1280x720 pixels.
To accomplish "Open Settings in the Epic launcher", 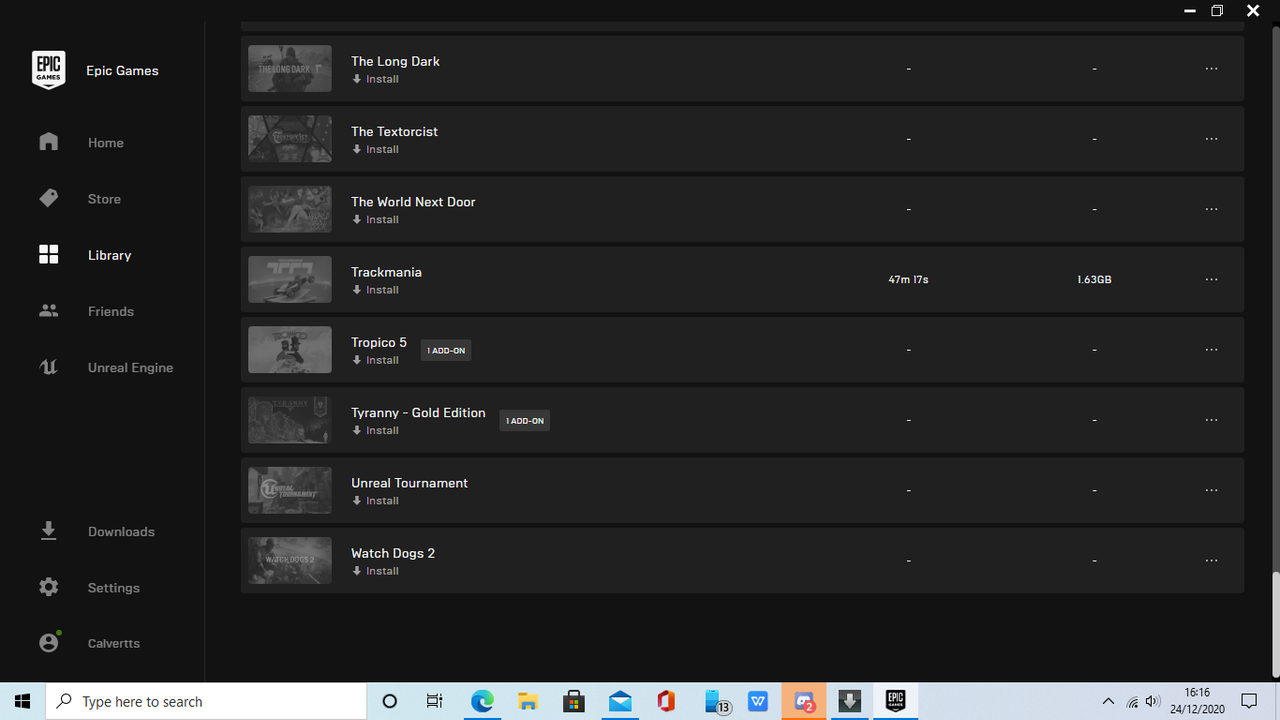I will click(89, 587).
